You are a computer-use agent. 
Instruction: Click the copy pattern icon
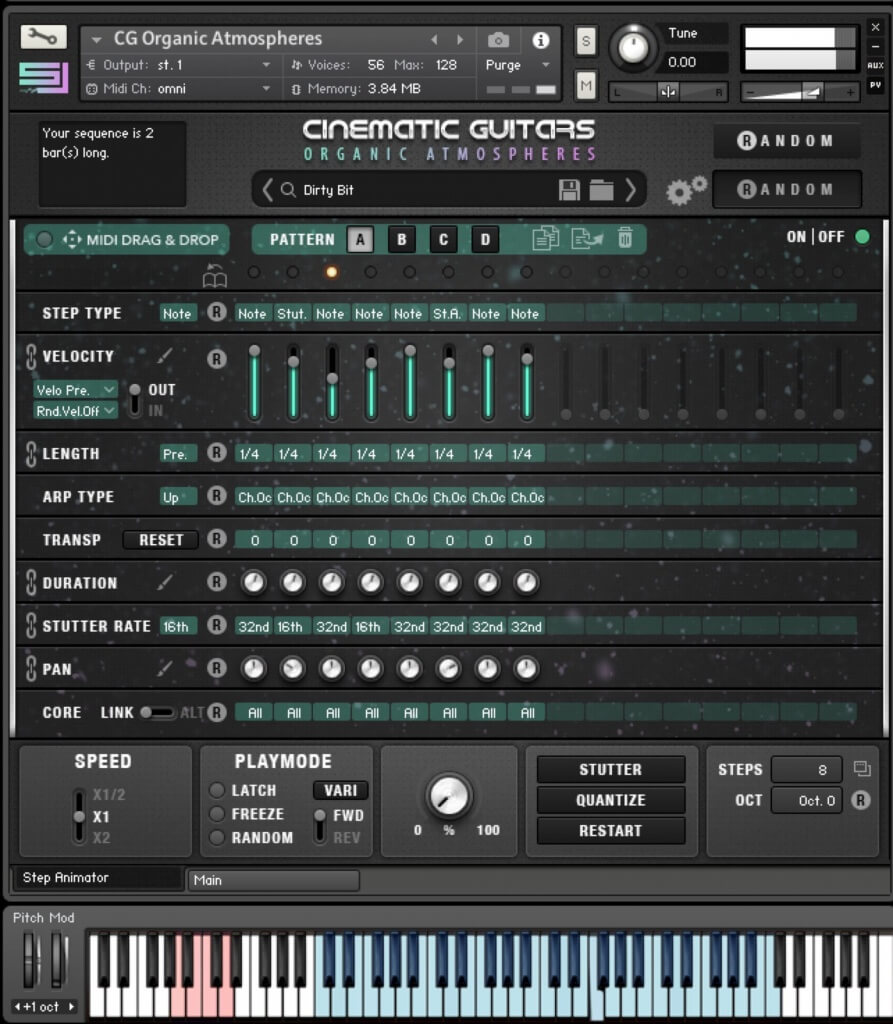(x=545, y=238)
